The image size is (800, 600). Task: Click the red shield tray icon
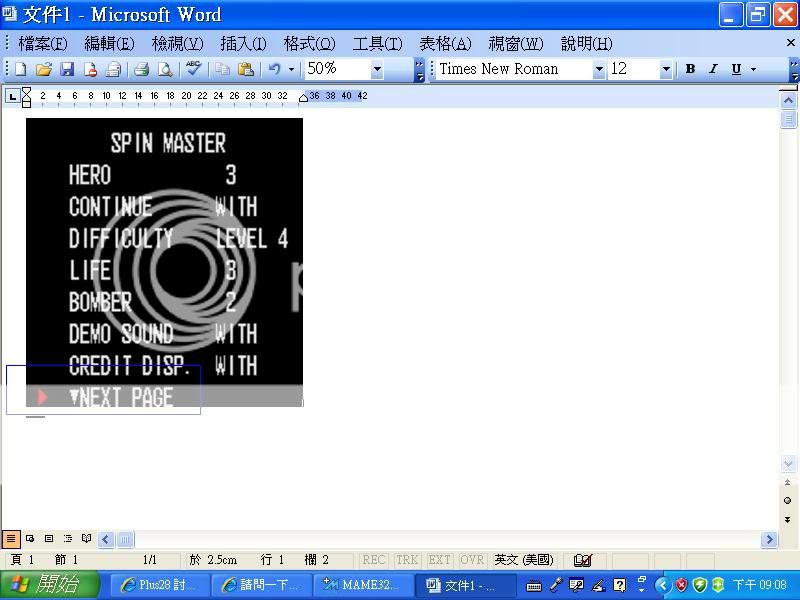coord(681,585)
